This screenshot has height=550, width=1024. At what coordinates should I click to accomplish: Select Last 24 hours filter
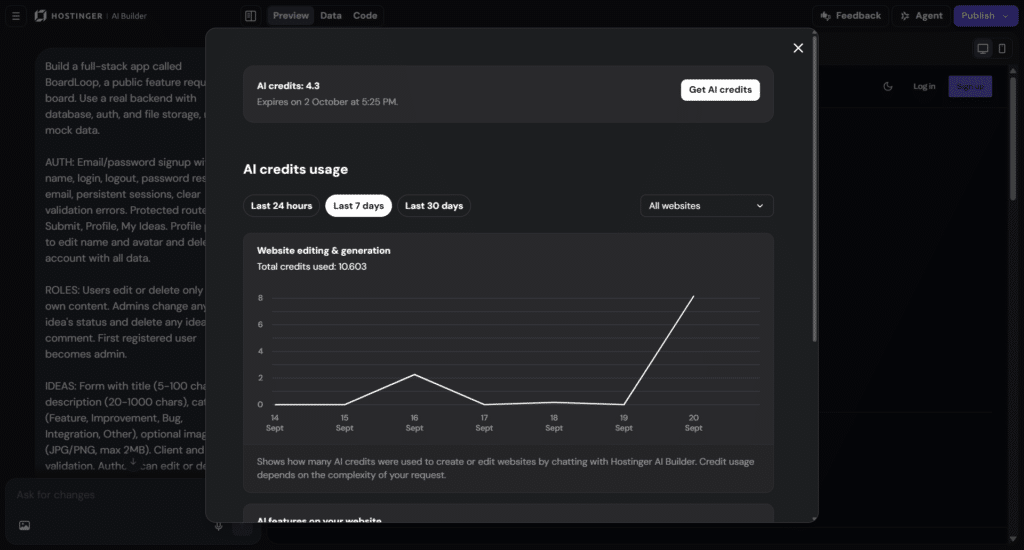(281, 206)
